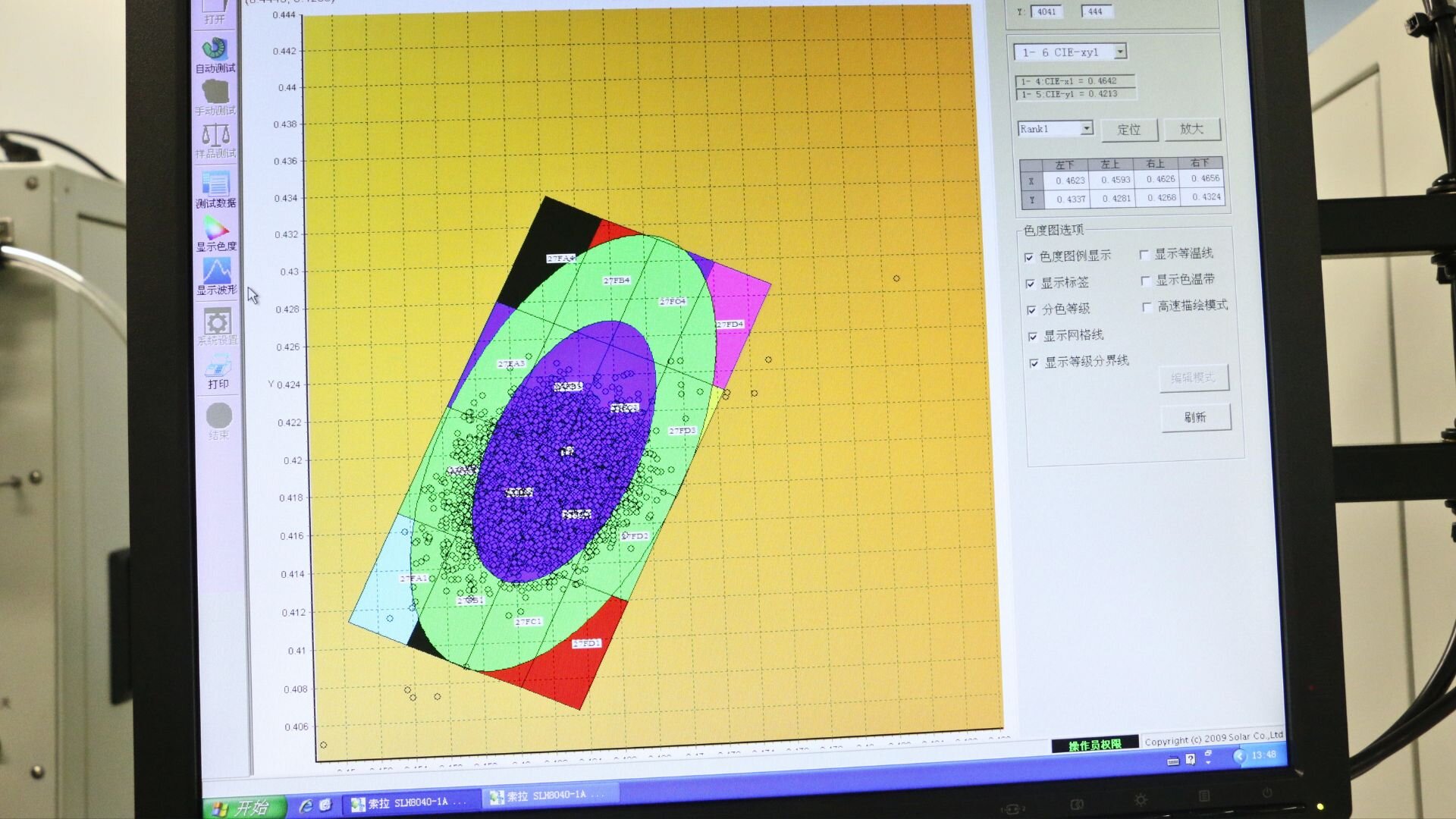Click the 编辑模式 edit mode button

[1194, 378]
